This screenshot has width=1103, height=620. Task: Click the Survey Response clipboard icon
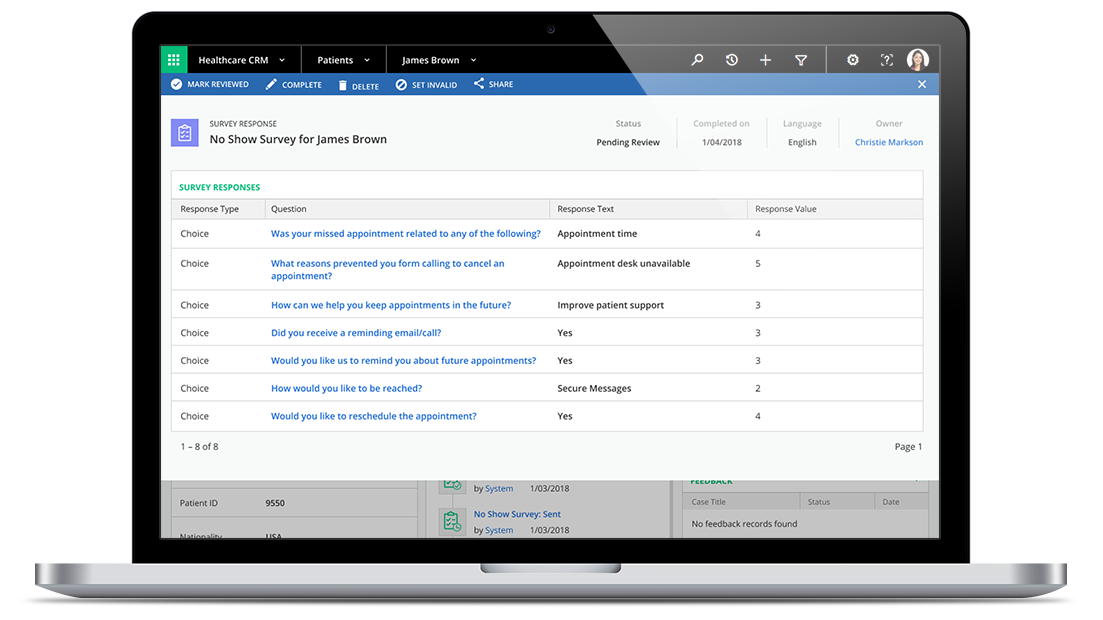(184, 132)
